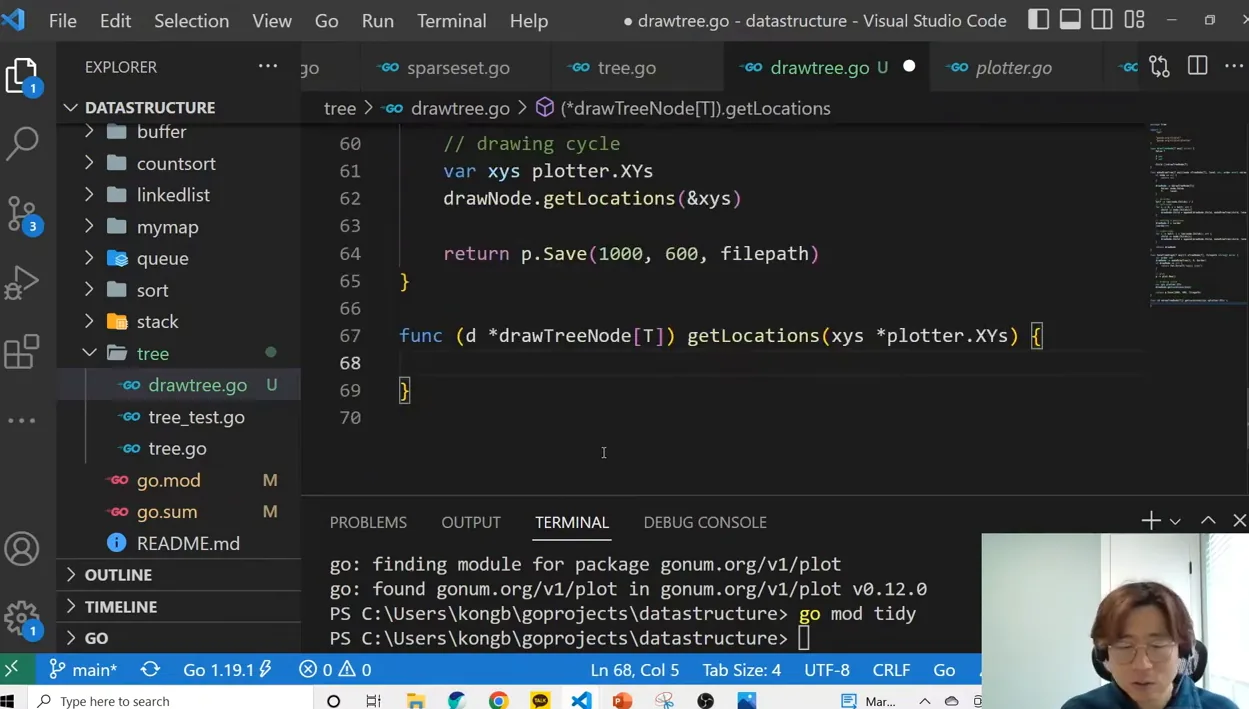Screen dimensions: 1249x709
Task: Open the Help menu
Action: click(529, 20)
